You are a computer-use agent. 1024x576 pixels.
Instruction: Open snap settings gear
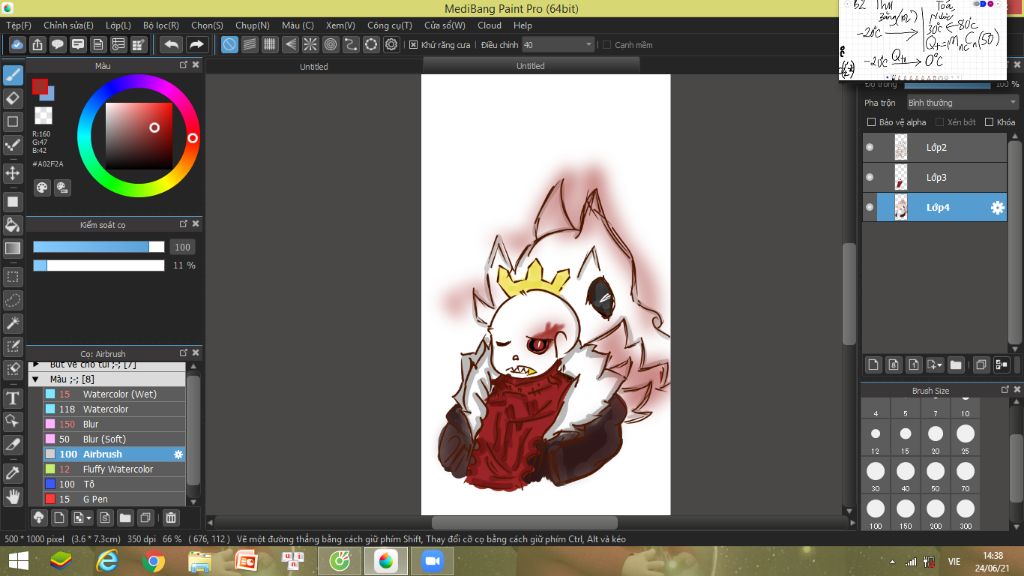click(391, 44)
